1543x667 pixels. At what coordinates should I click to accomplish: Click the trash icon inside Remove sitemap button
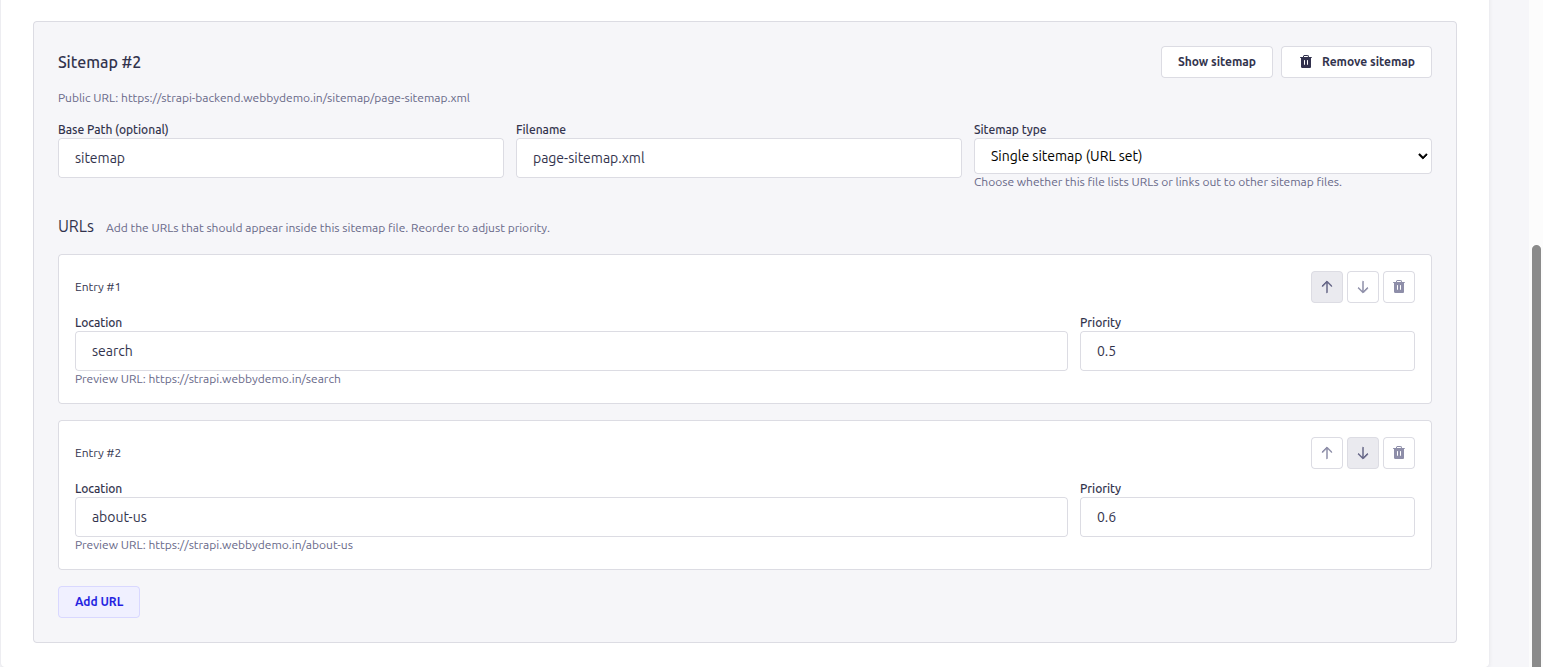1305,61
